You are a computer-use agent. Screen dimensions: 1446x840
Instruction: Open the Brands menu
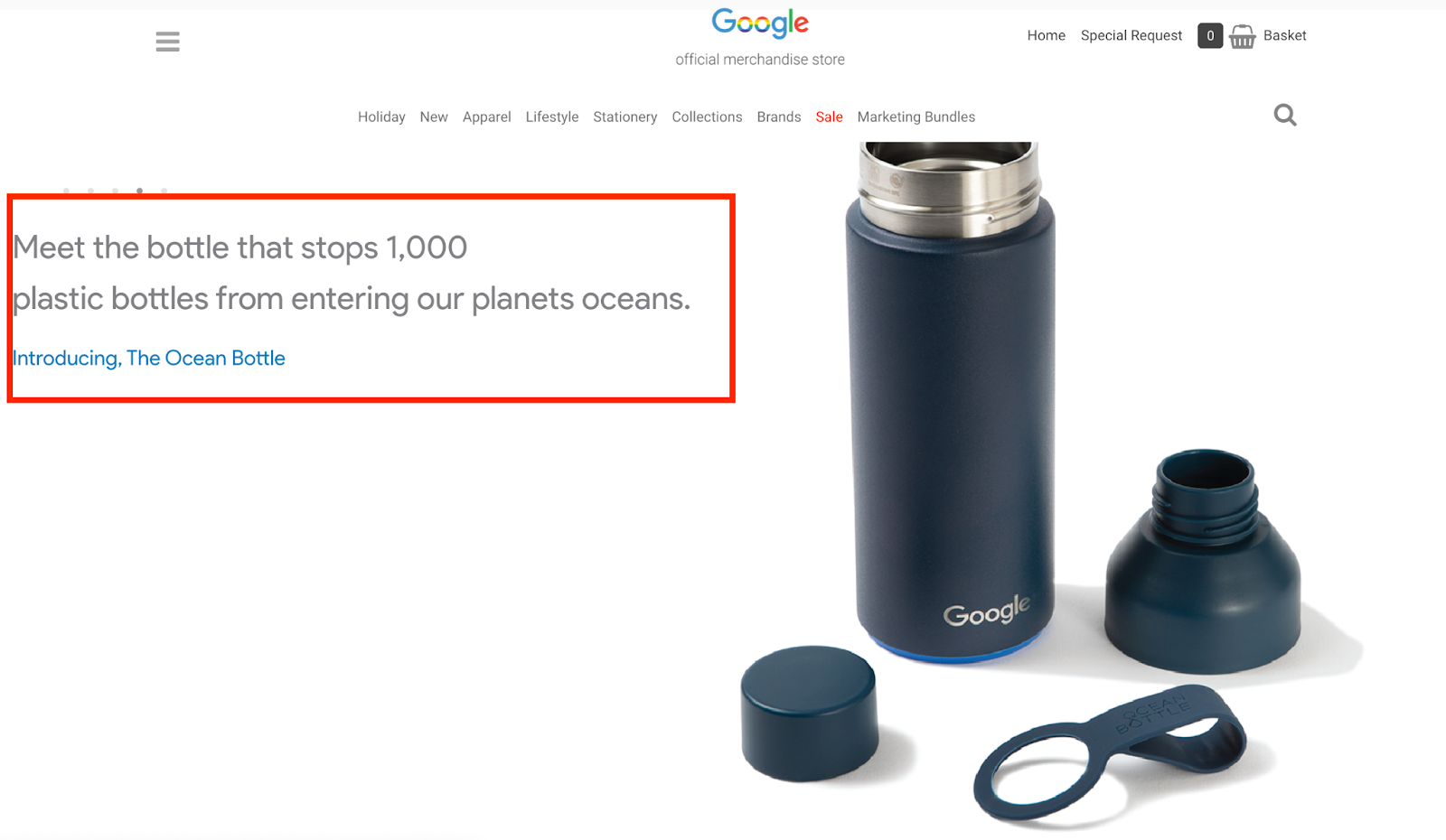coord(779,117)
